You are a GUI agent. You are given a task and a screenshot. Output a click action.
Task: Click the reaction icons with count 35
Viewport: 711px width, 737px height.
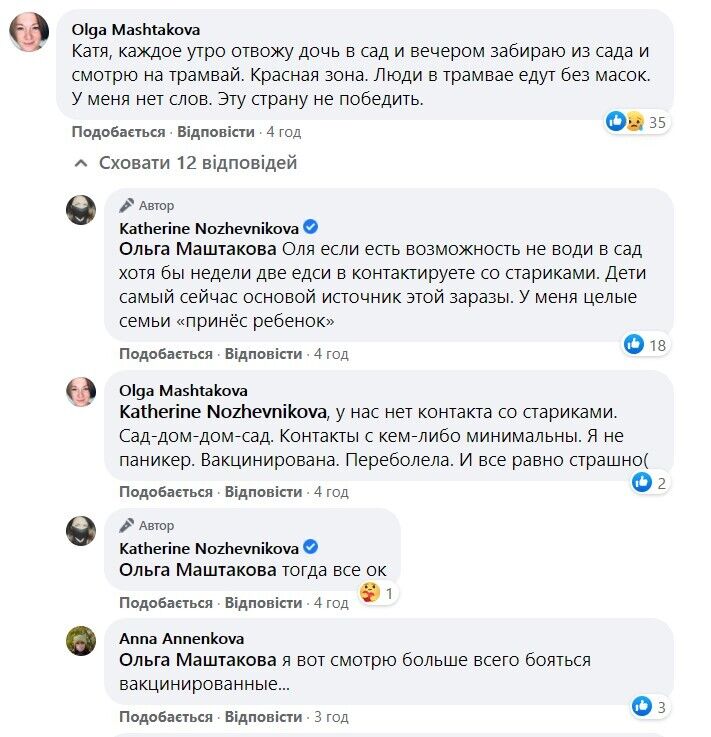(x=625, y=122)
